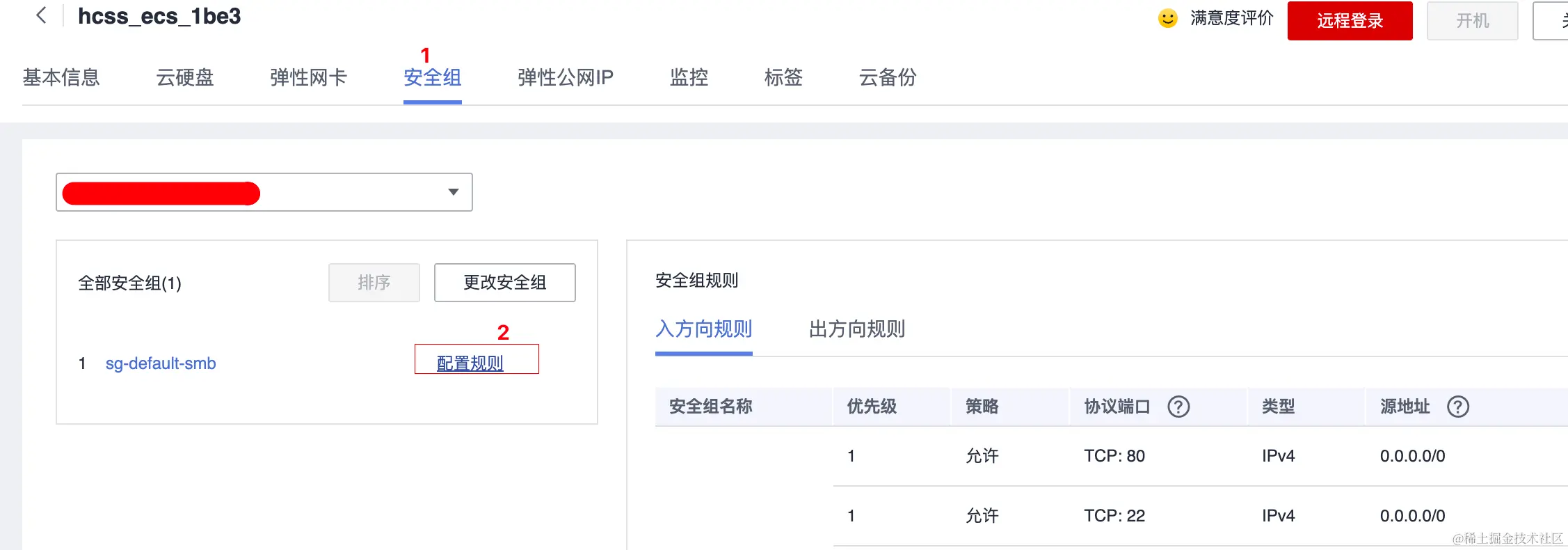Click the 更改安全组 button
The width and height of the screenshot is (1568, 550).
click(505, 283)
